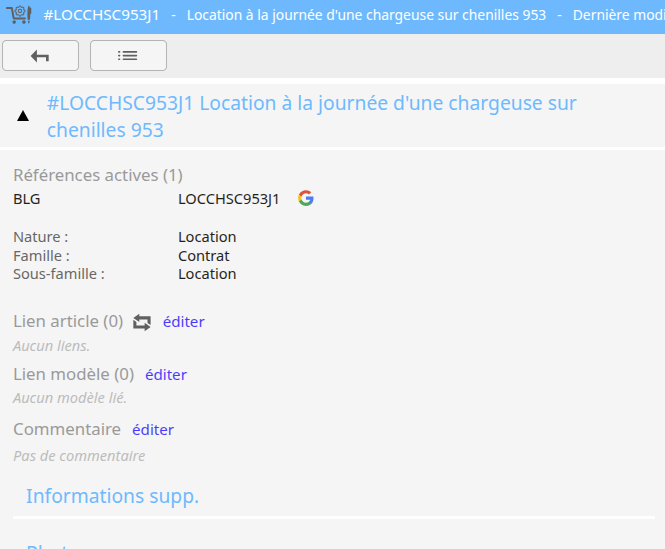Select the Nature value Location
The image size is (665, 549).
[x=207, y=237]
